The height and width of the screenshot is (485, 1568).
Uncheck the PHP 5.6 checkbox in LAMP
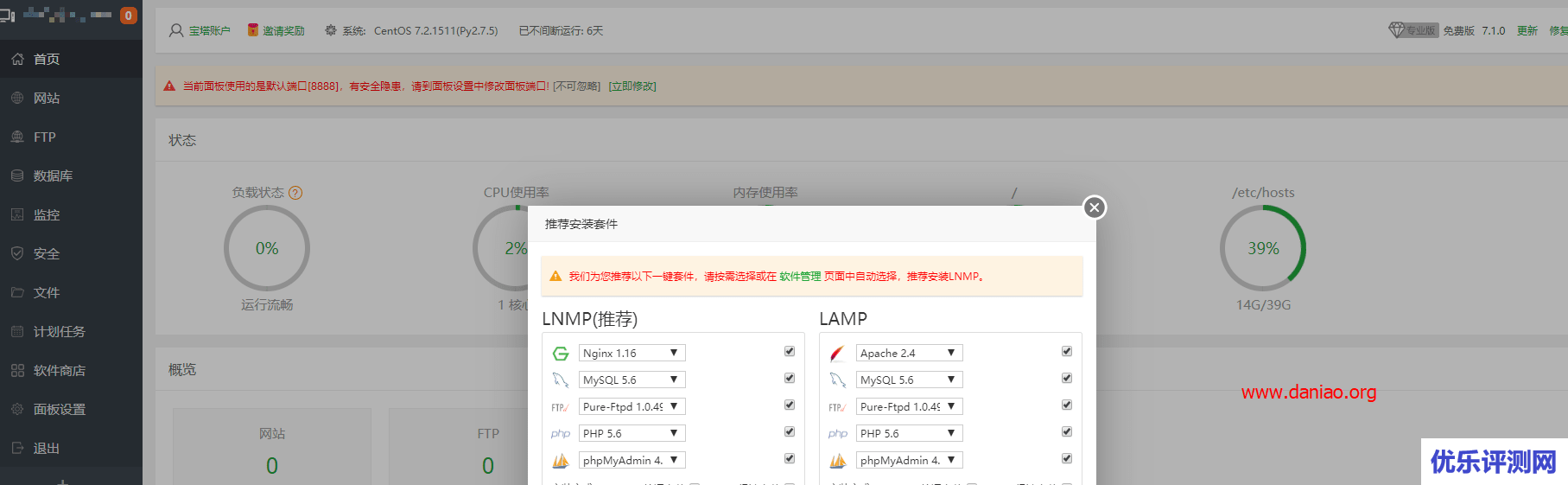[x=1067, y=431]
